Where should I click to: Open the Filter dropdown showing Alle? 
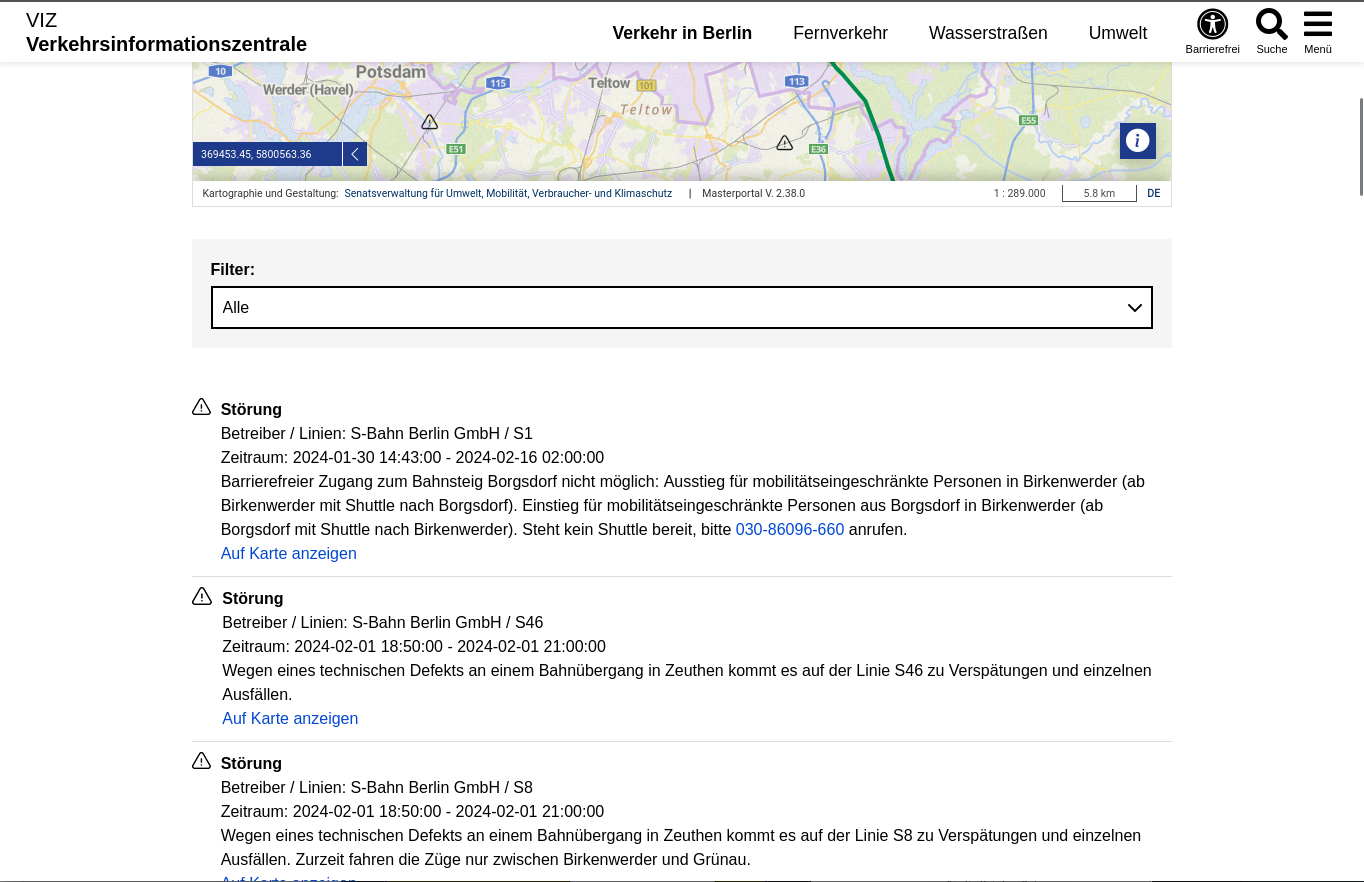tap(681, 307)
